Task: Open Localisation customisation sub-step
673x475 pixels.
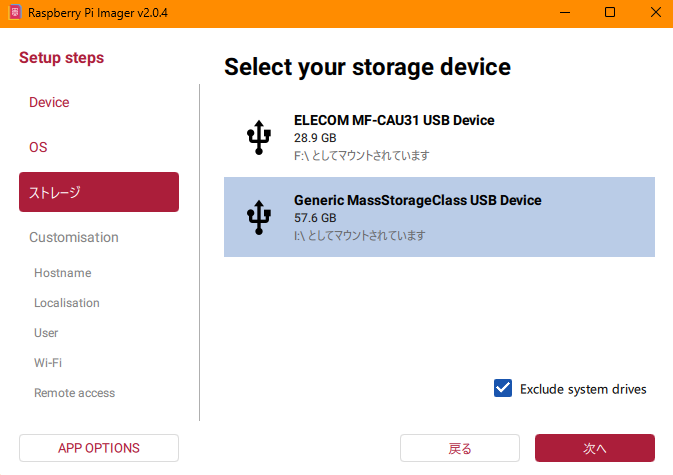Action: click(x=67, y=303)
